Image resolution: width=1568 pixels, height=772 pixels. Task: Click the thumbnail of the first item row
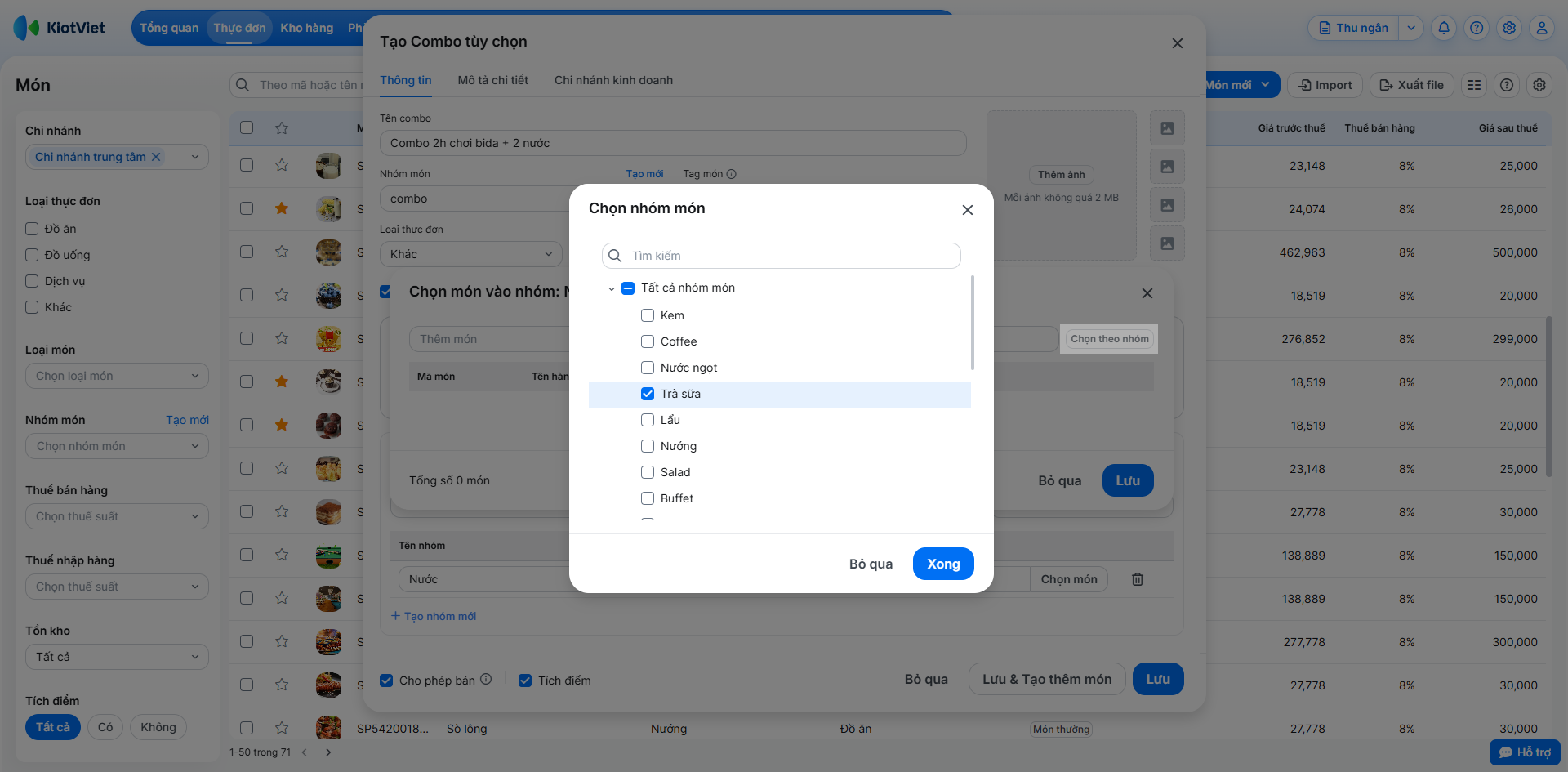coord(328,166)
